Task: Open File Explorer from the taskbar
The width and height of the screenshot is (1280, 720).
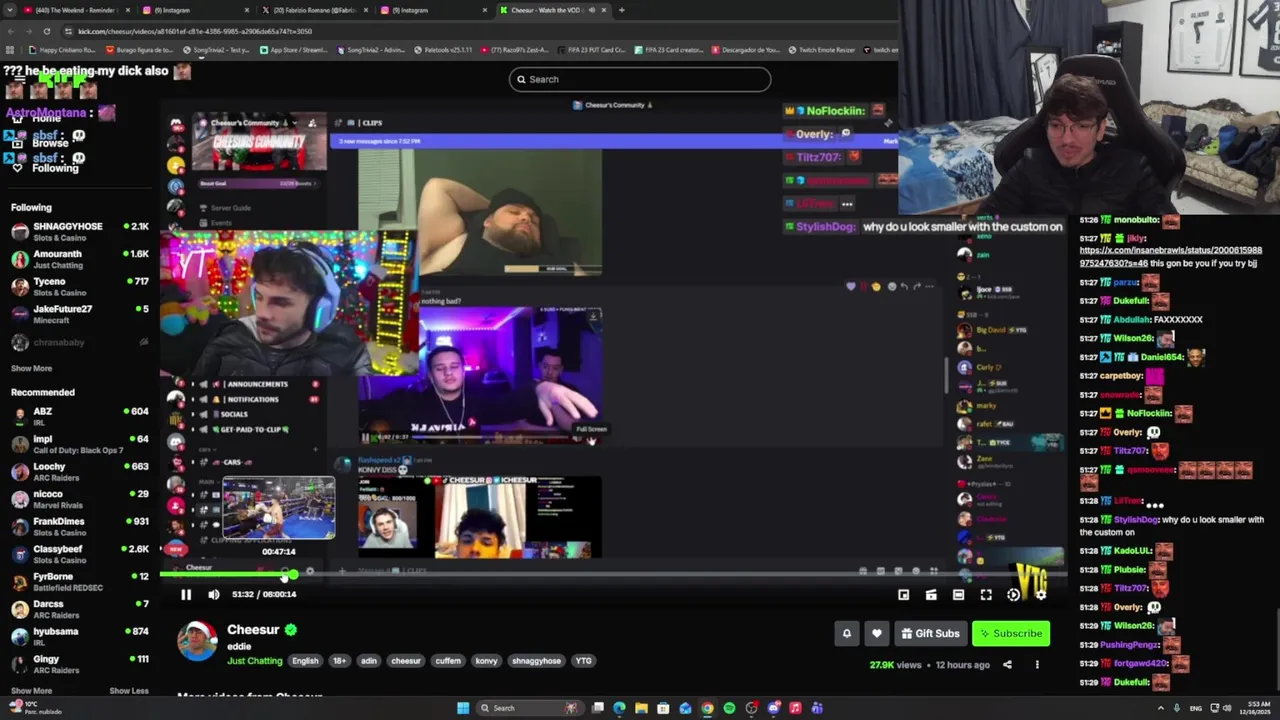Action: click(x=641, y=708)
